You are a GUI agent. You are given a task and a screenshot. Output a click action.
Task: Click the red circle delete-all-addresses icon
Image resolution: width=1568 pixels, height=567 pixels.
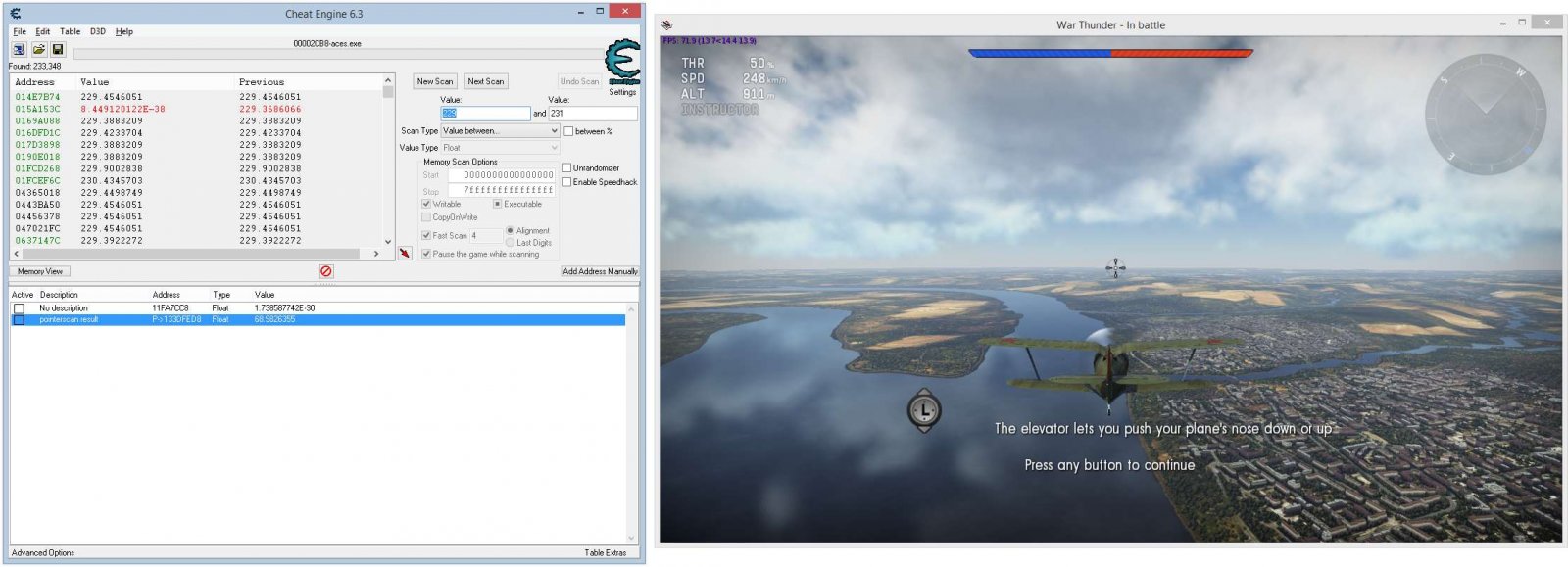pos(326,271)
